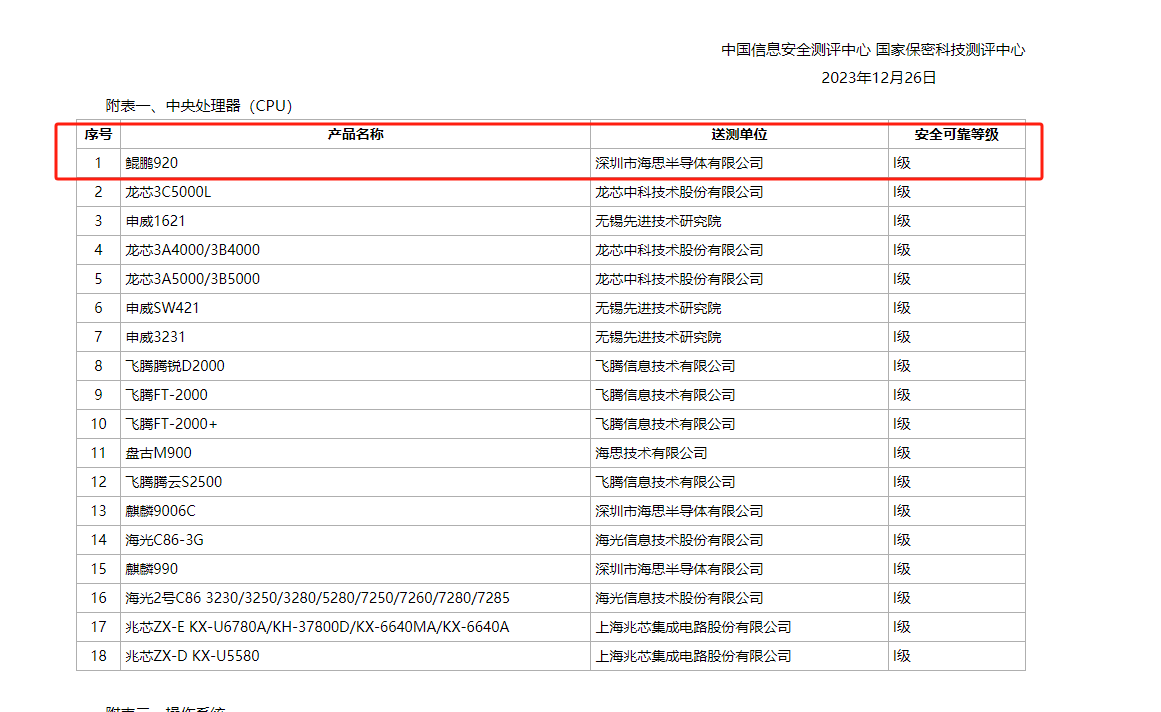Click the text 国家保密科技测评中心
1161x712 pixels.
[951, 50]
